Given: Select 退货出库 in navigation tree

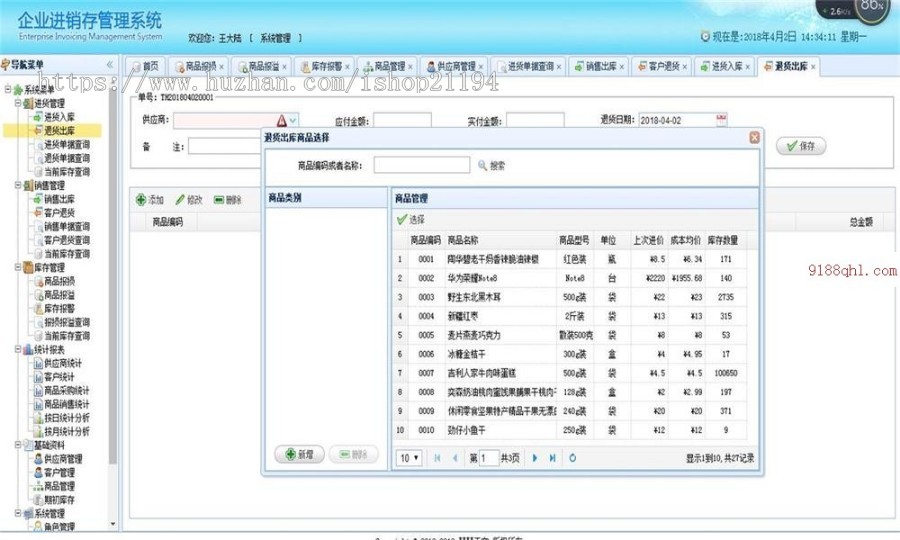Looking at the screenshot, I should click(x=59, y=131).
